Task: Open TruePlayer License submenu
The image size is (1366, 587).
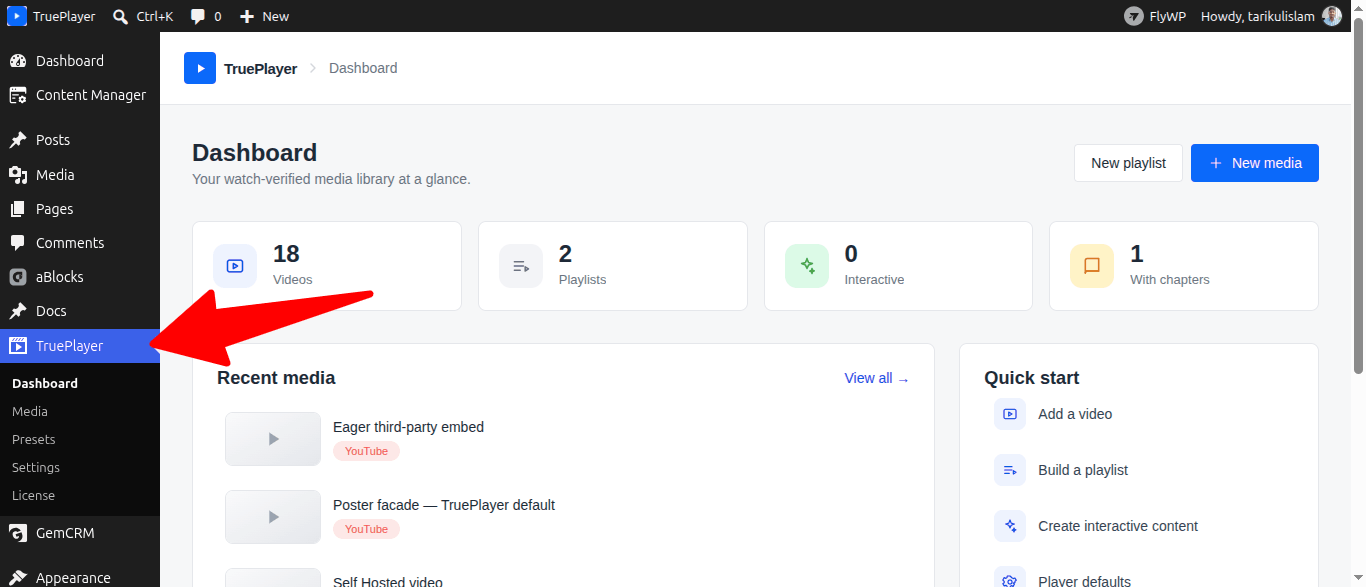Action: (33, 495)
